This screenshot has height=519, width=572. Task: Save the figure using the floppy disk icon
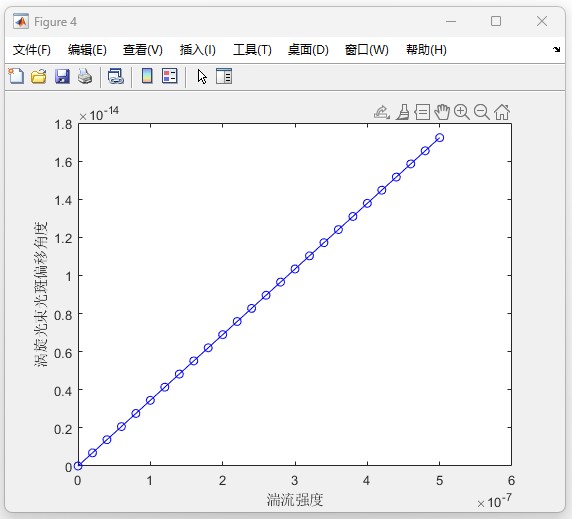point(62,77)
